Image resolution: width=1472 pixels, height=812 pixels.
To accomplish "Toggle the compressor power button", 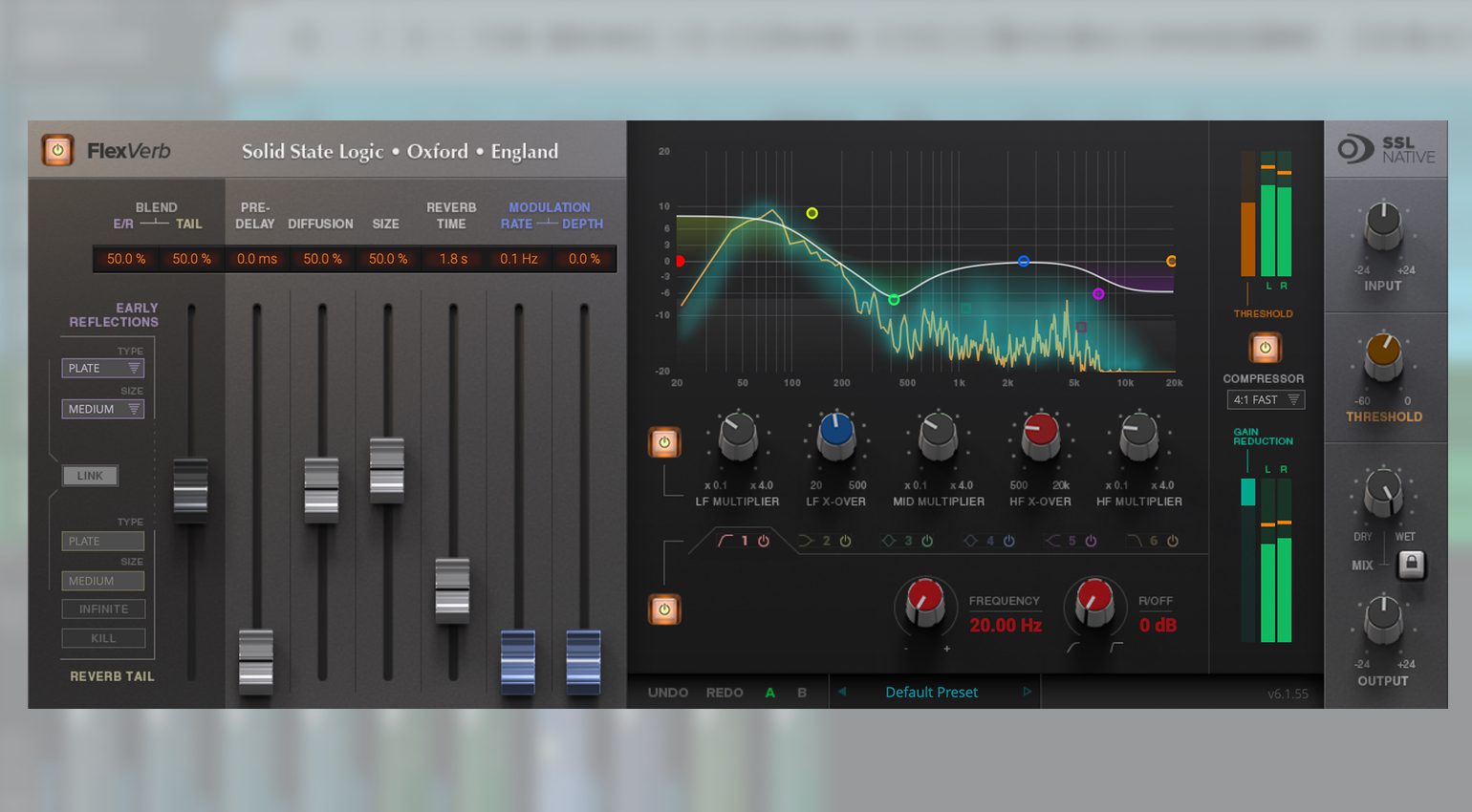I will 1265,348.
